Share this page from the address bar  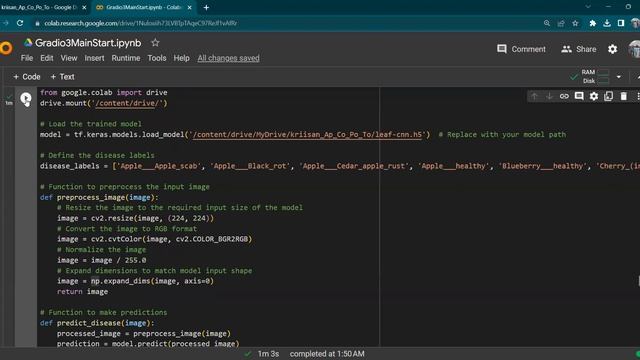pos(561,23)
